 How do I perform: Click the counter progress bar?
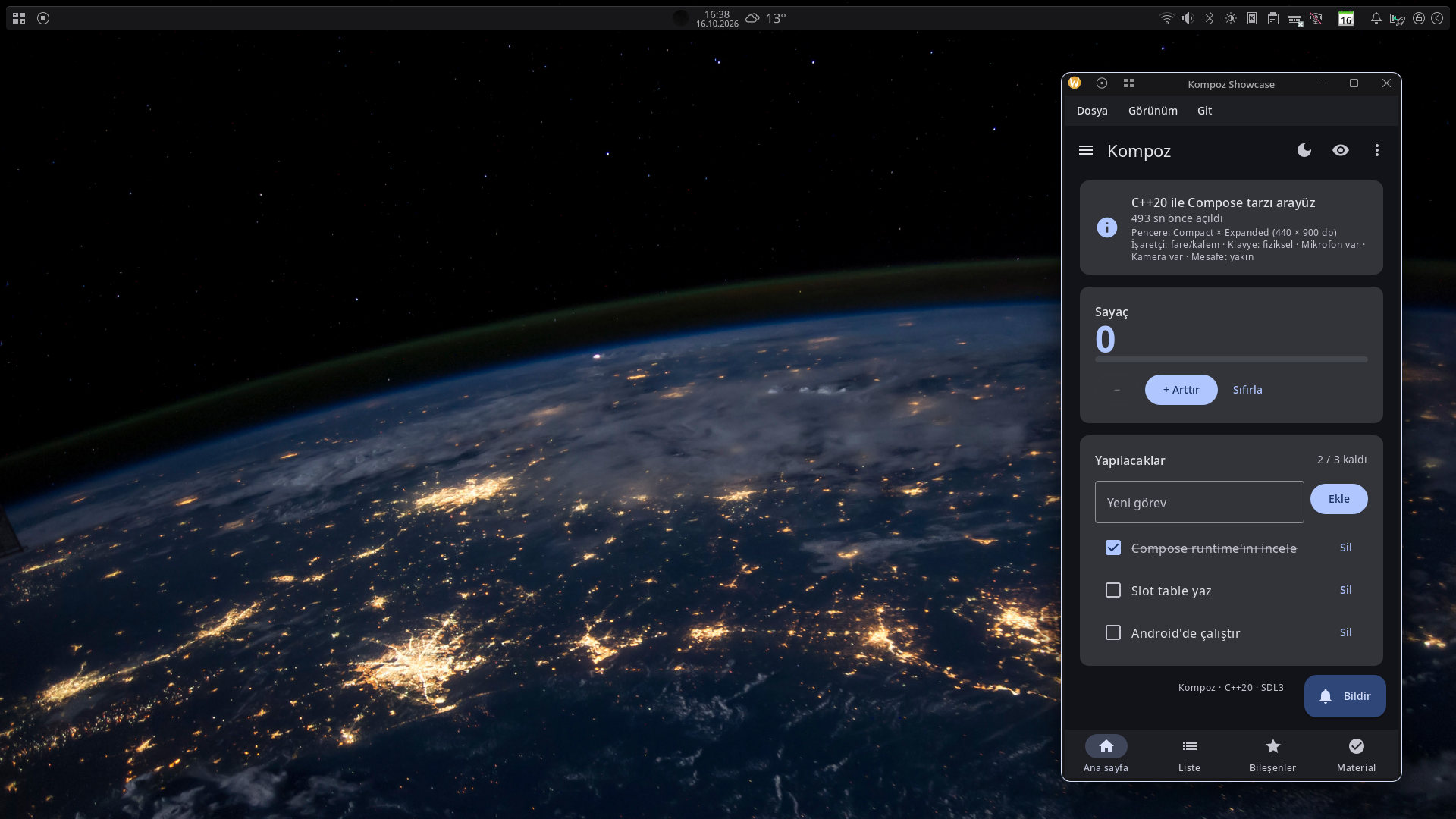point(1232,359)
